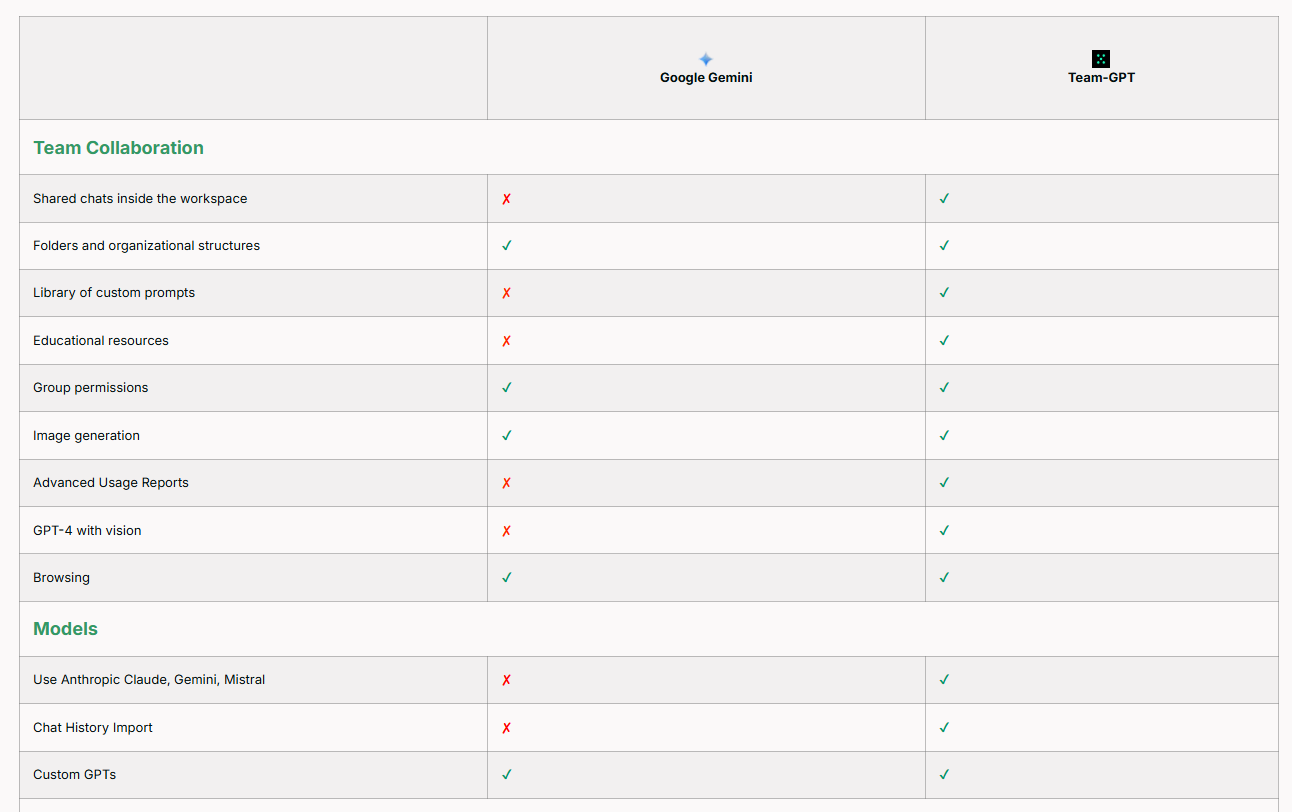Screen dimensions: 1292x812
Task: Click Team-GPT's checkmark for Browsing
Action: [944, 577]
